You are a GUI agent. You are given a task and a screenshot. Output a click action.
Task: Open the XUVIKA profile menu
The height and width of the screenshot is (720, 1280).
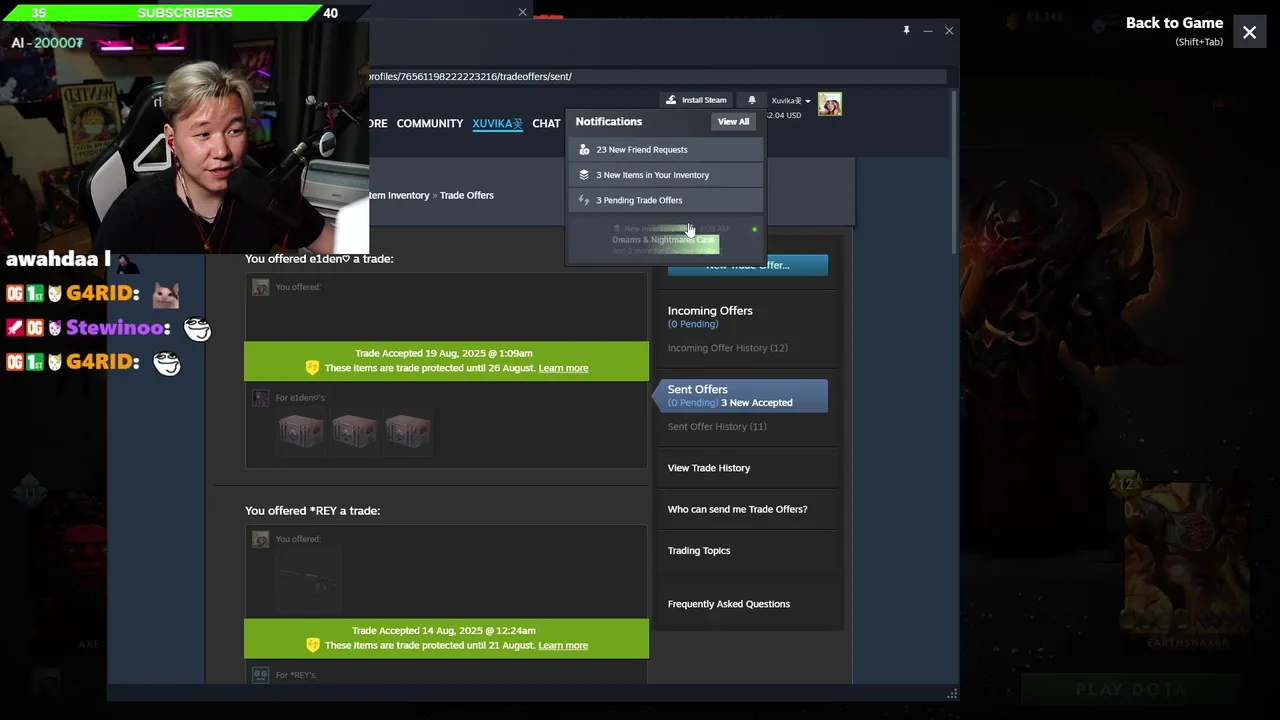(x=497, y=123)
